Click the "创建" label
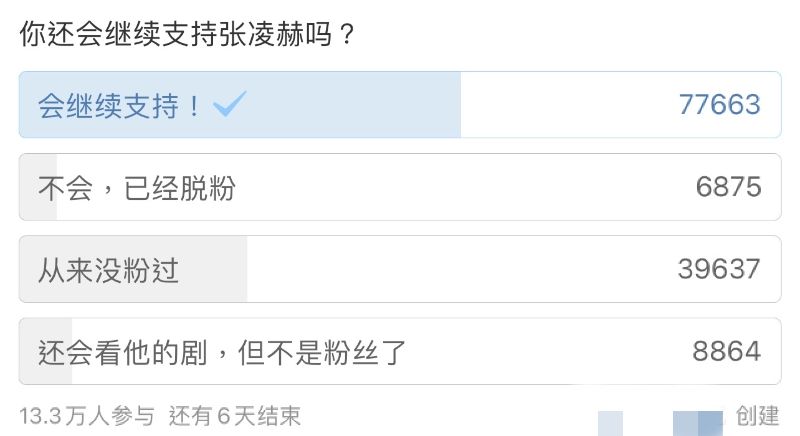800x436 pixels. pos(757,415)
